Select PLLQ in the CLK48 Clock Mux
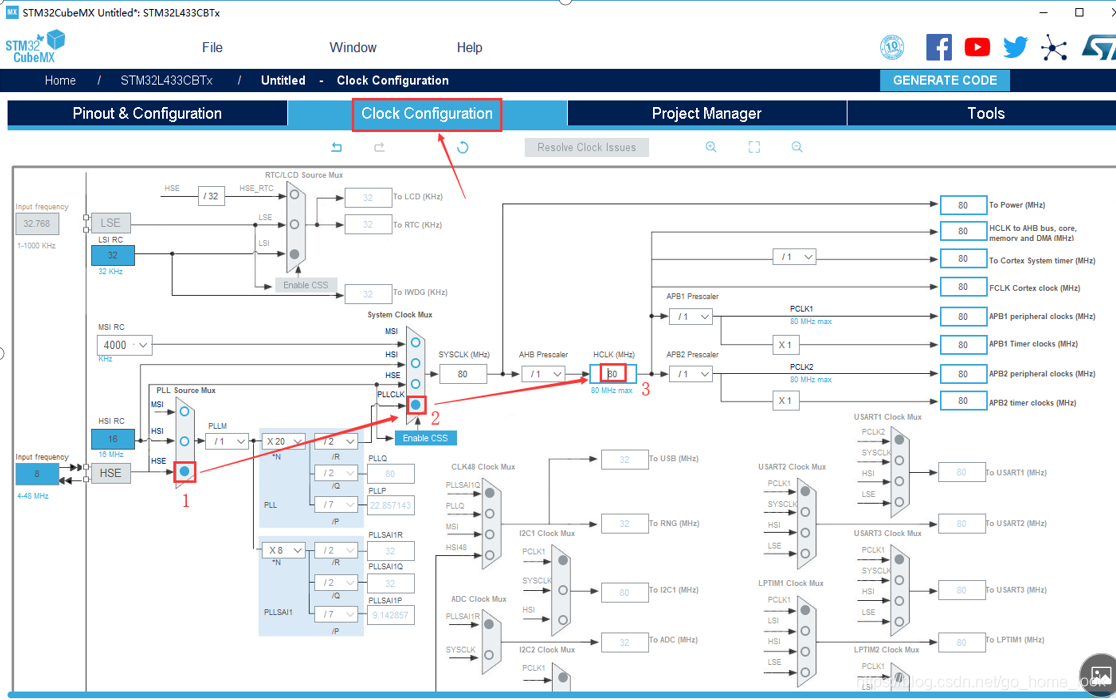 tap(490, 513)
